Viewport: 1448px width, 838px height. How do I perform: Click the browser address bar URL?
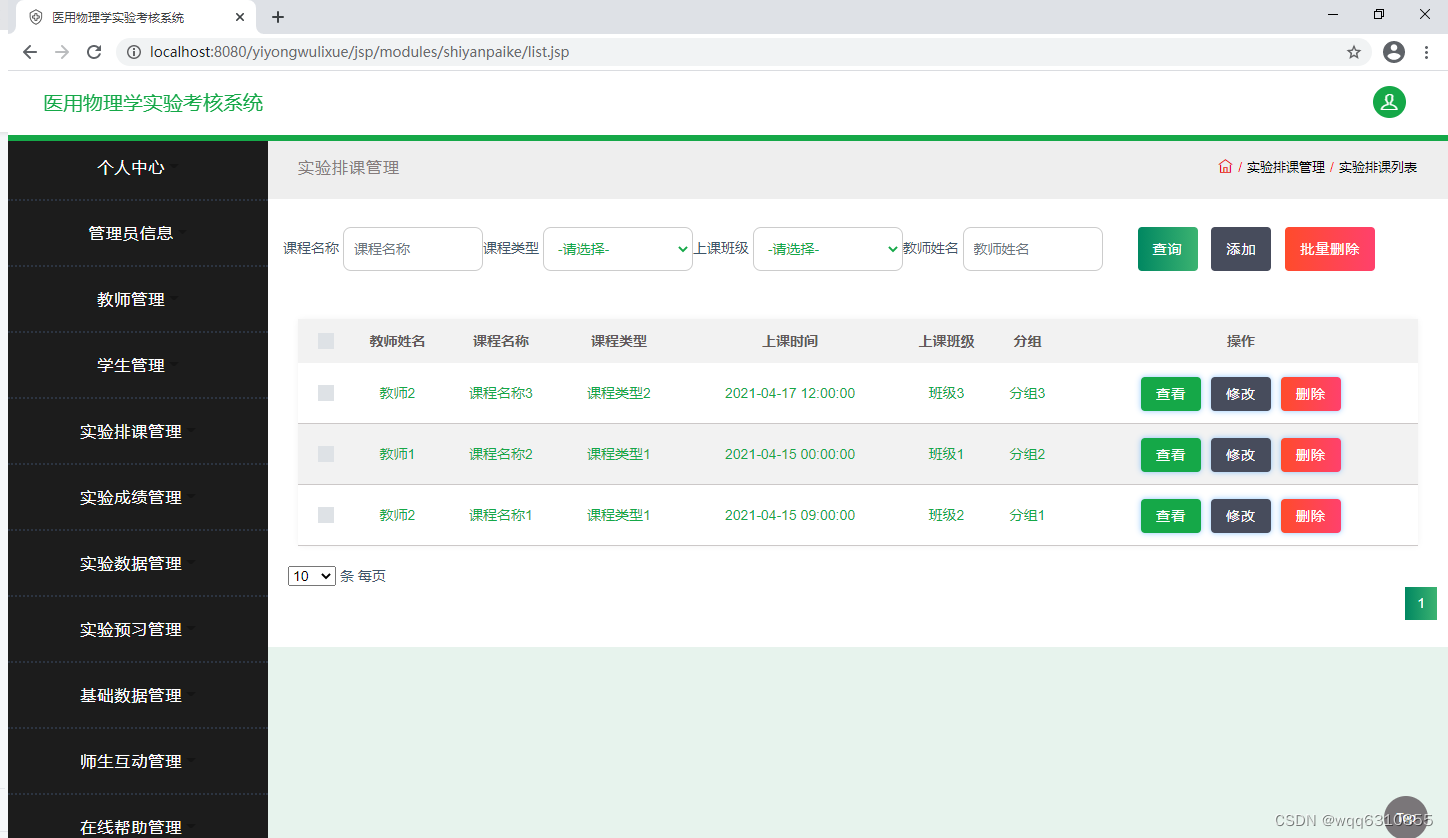(x=360, y=52)
